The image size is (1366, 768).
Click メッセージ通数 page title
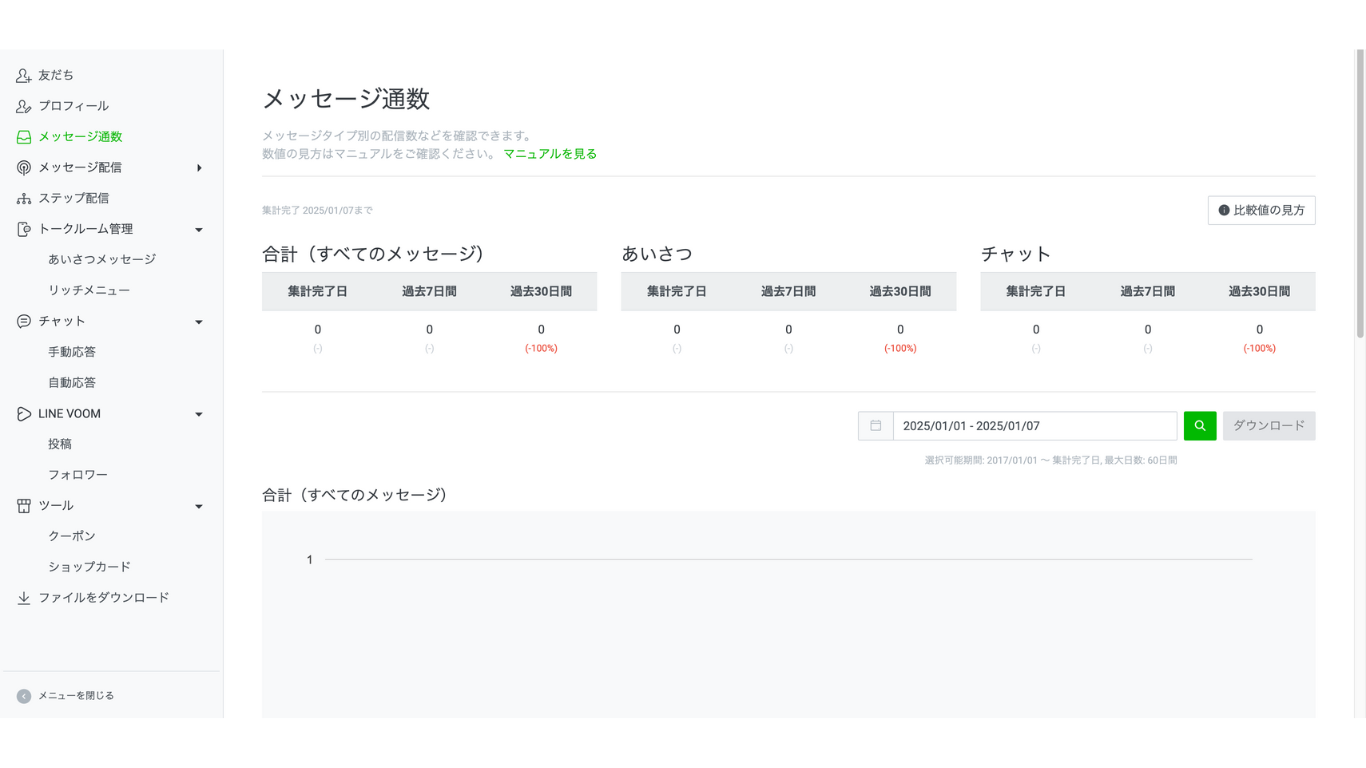[346, 99]
